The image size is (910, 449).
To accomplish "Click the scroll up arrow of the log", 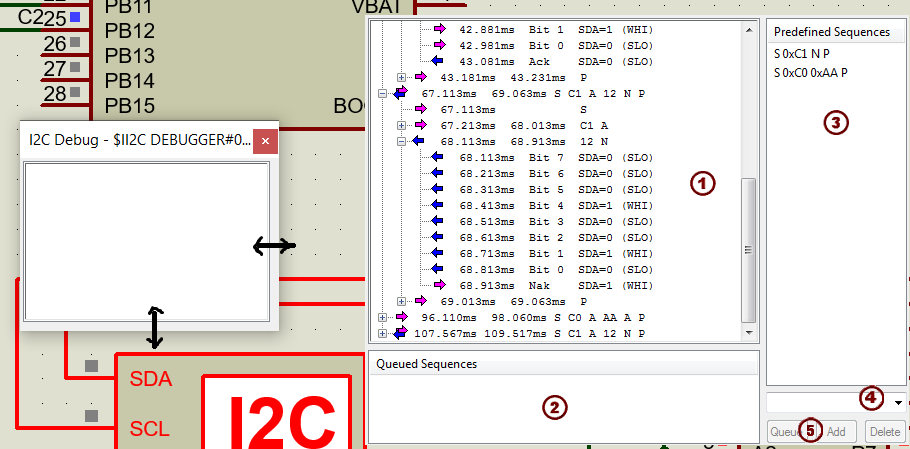I will tap(749, 29).
